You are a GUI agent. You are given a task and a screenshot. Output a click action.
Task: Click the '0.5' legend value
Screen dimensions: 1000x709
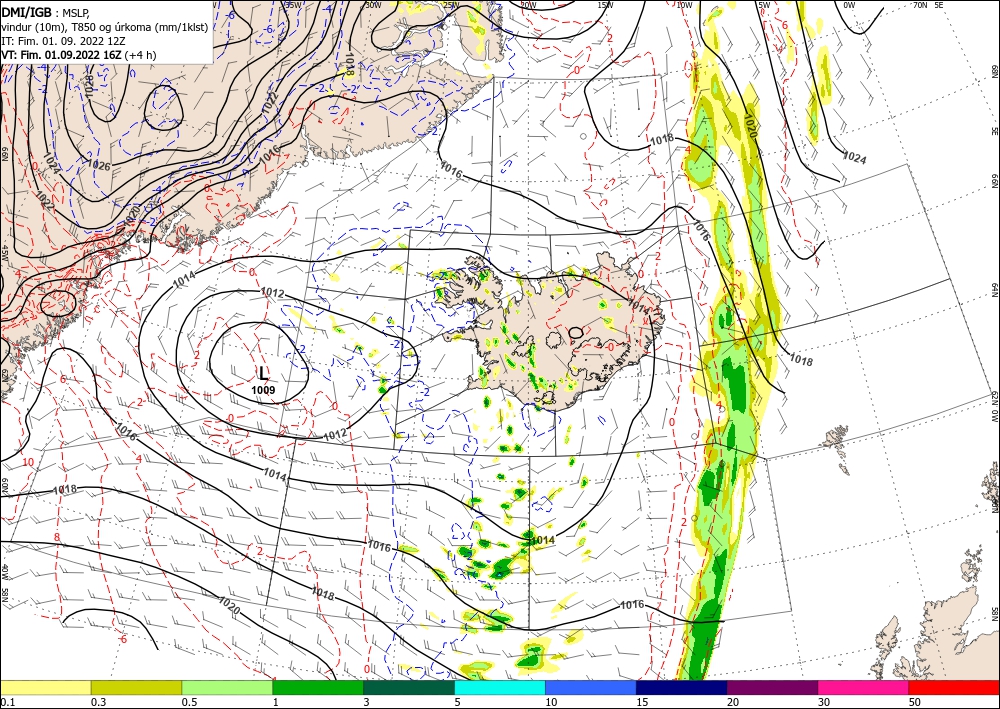[189, 702]
